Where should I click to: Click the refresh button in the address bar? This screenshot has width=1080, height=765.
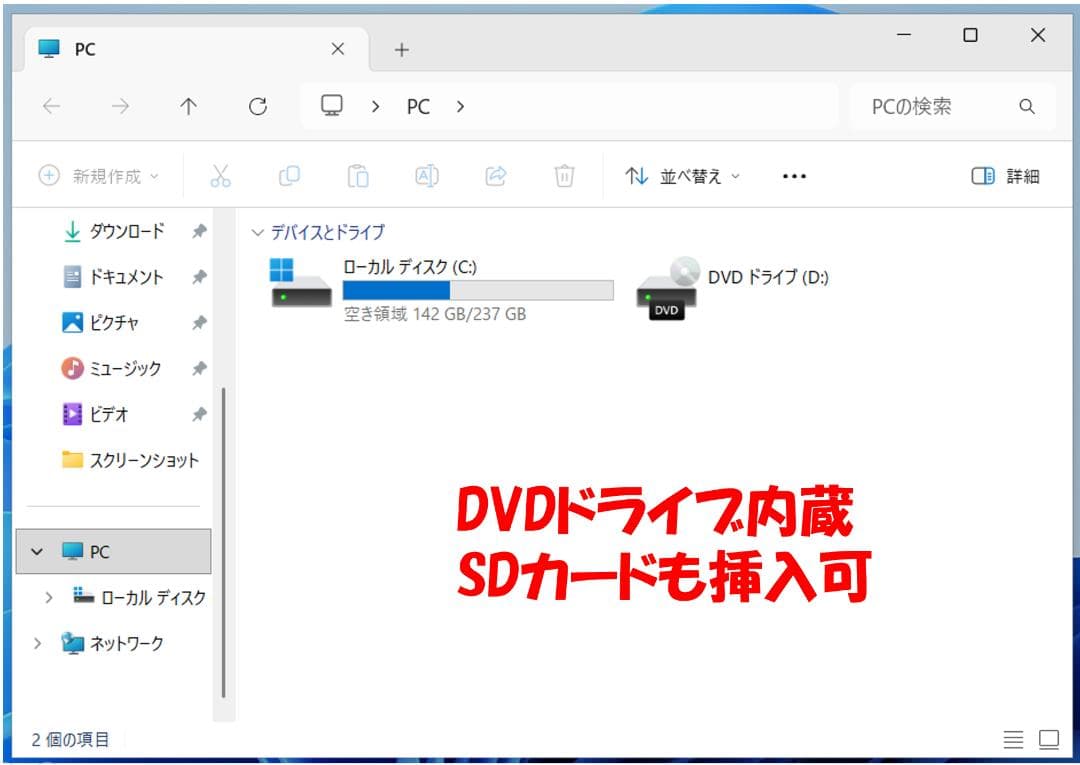click(x=257, y=106)
